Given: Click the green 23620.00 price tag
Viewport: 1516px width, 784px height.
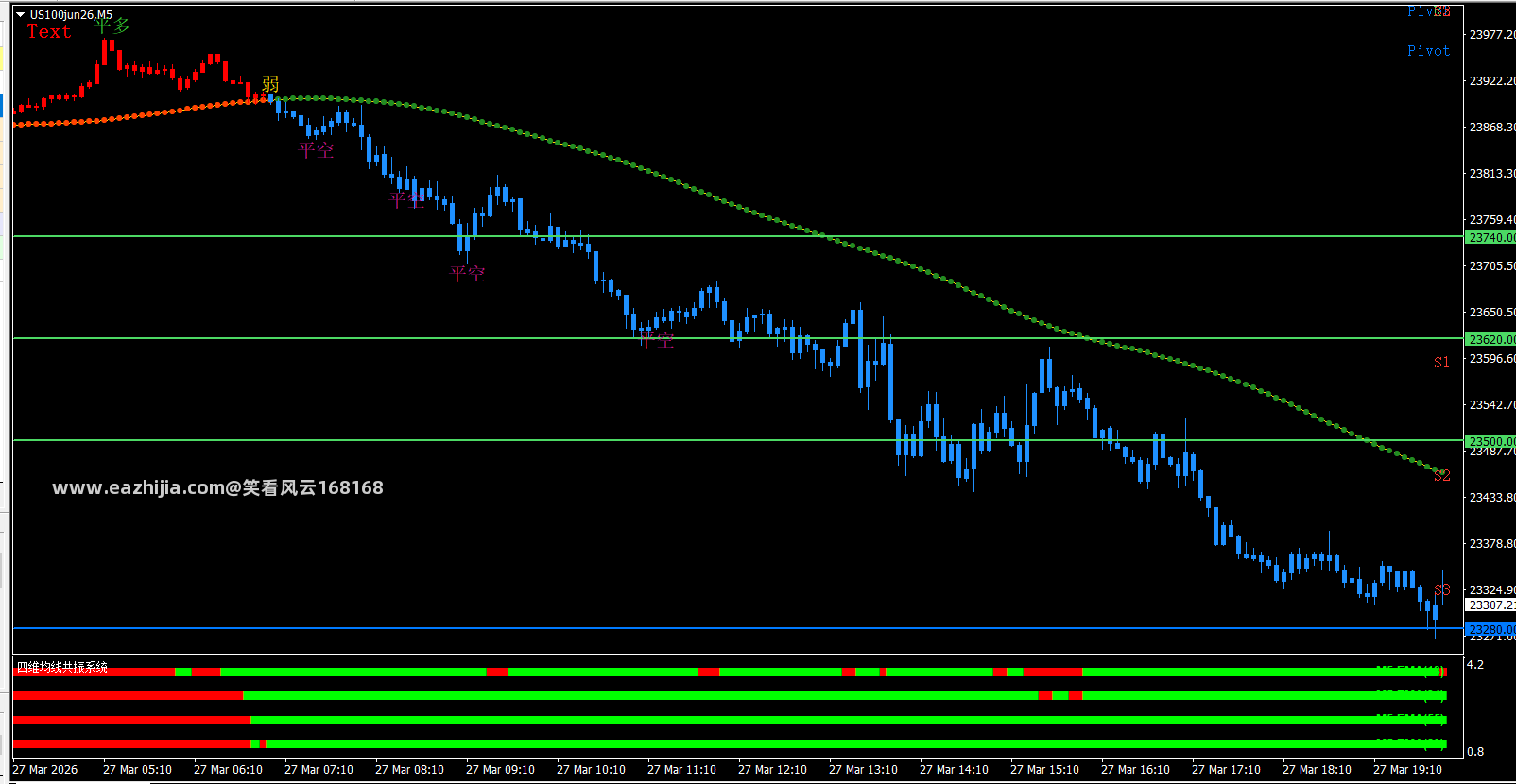Looking at the screenshot, I should click(x=1490, y=339).
